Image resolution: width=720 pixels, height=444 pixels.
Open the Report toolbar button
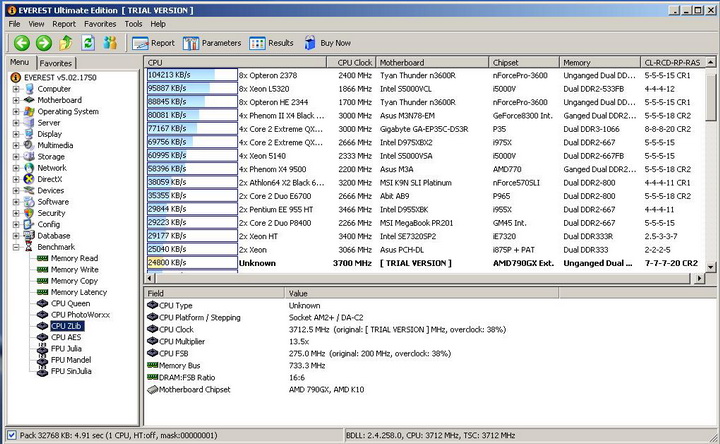[x=153, y=43]
